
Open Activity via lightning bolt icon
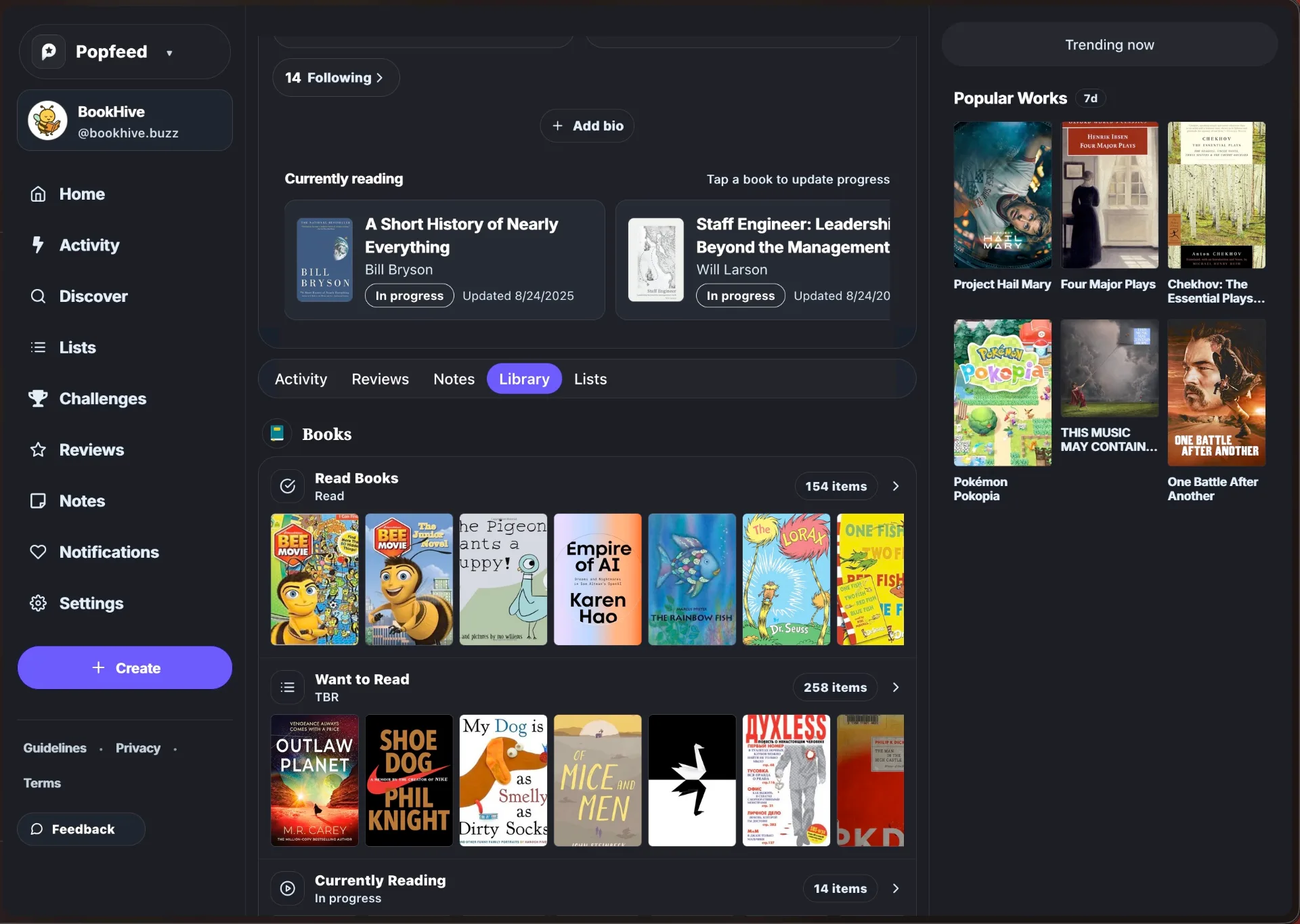[38, 245]
